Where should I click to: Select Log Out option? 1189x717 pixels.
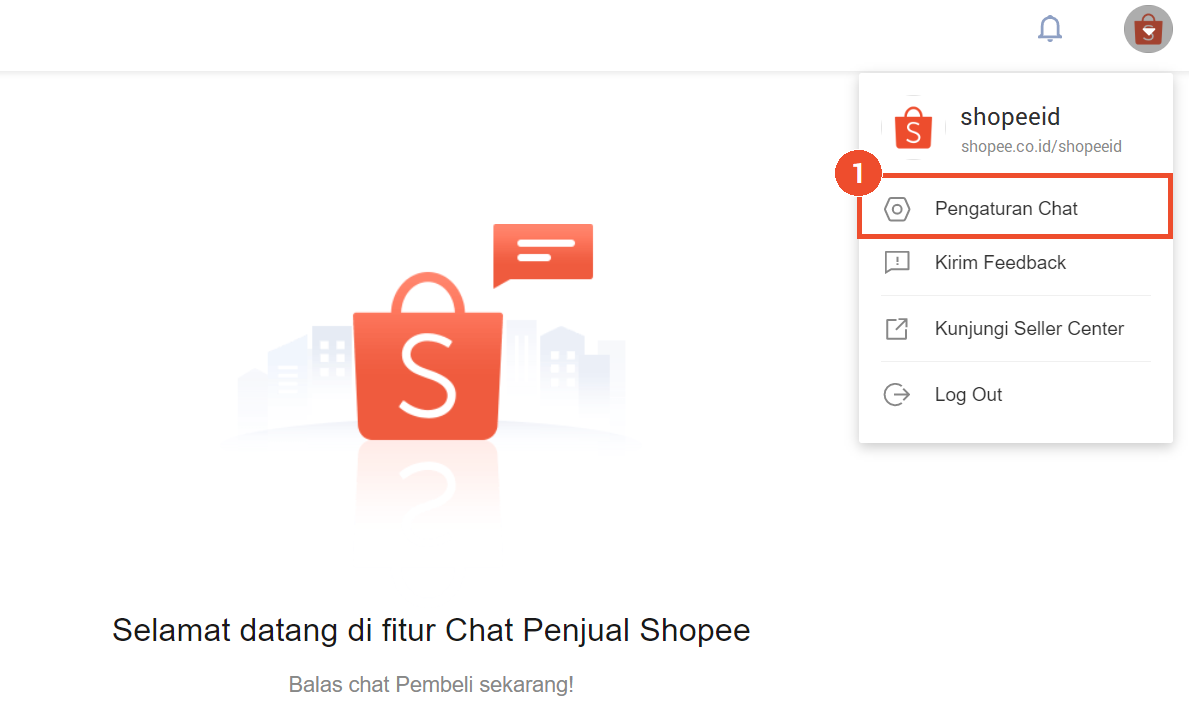tap(1015, 394)
